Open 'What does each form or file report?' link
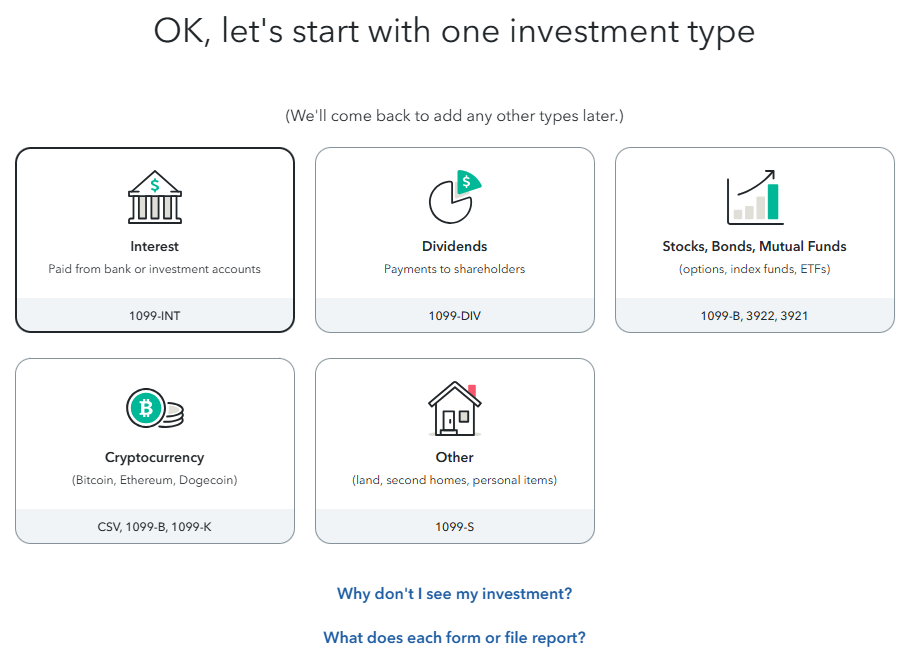The image size is (906, 655). click(455, 638)
